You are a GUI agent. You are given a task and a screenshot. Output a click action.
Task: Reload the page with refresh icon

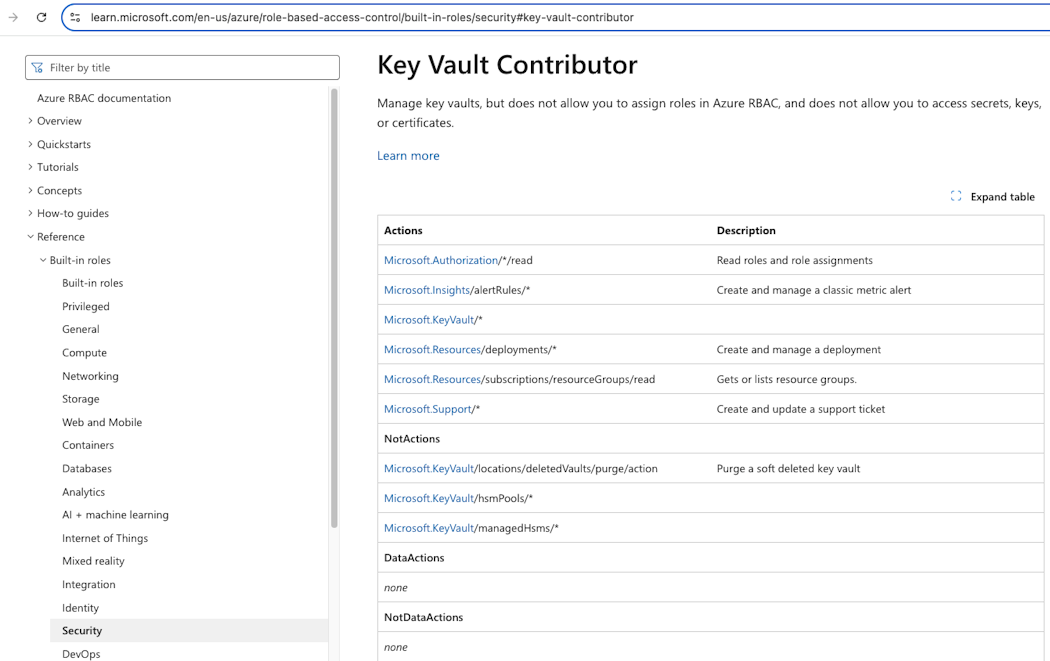[x=42, y=17]
